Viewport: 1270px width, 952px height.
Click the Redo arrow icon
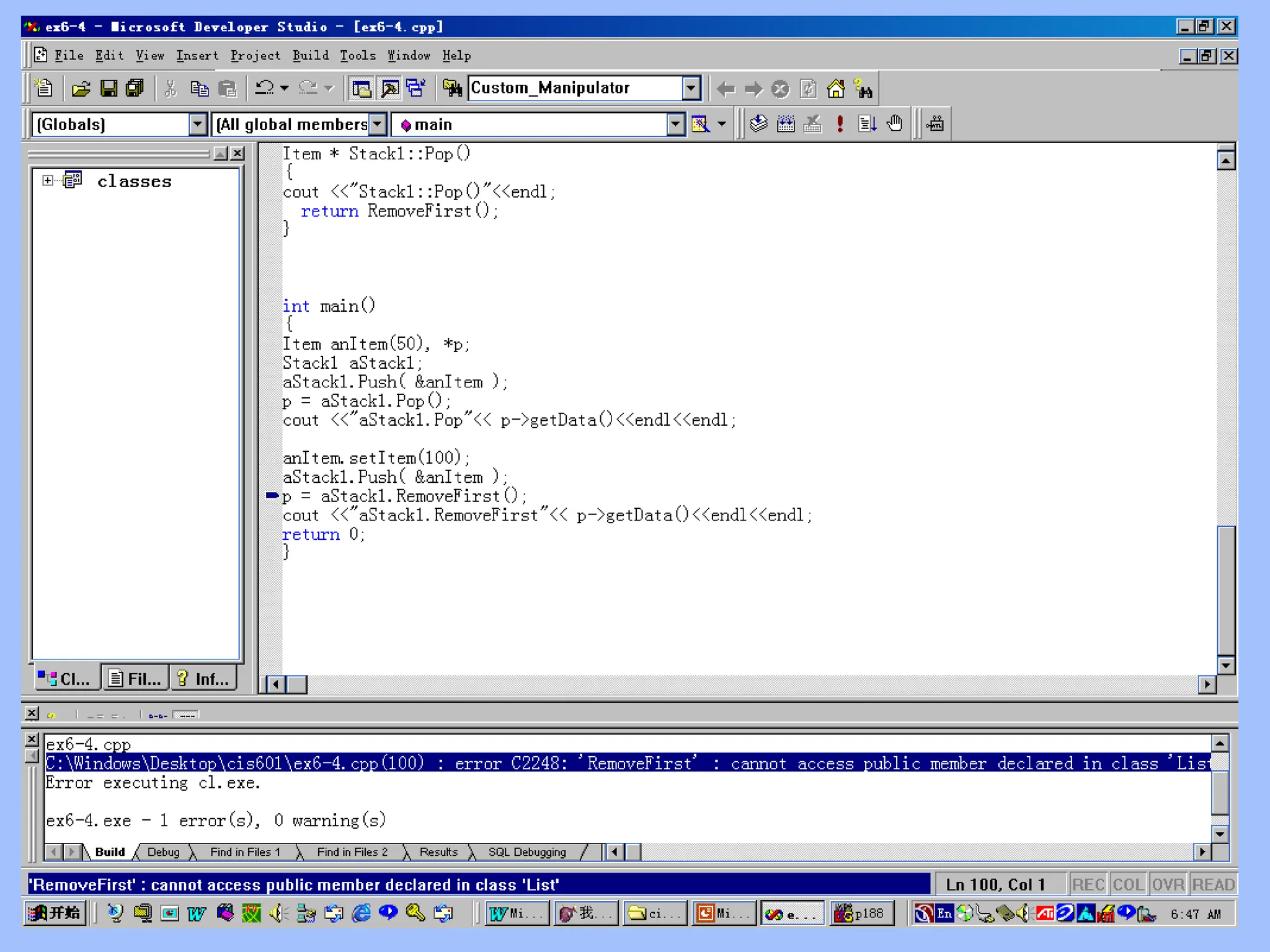pos(308,89)
